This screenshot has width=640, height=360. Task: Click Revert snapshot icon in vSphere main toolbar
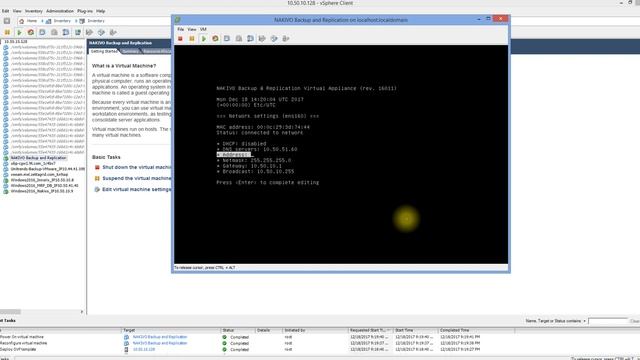[x=54, y=32]
